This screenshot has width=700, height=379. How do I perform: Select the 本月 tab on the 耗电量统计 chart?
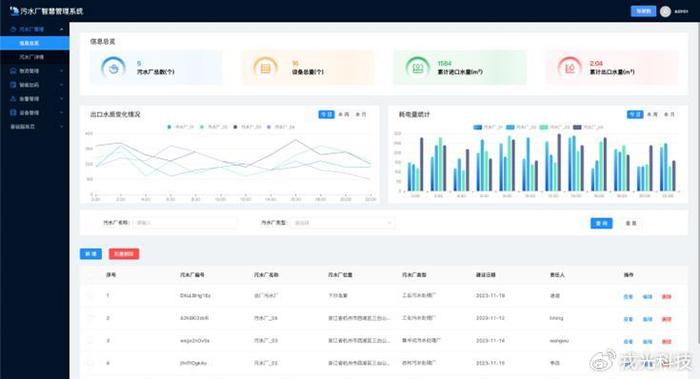click(669, 115)
